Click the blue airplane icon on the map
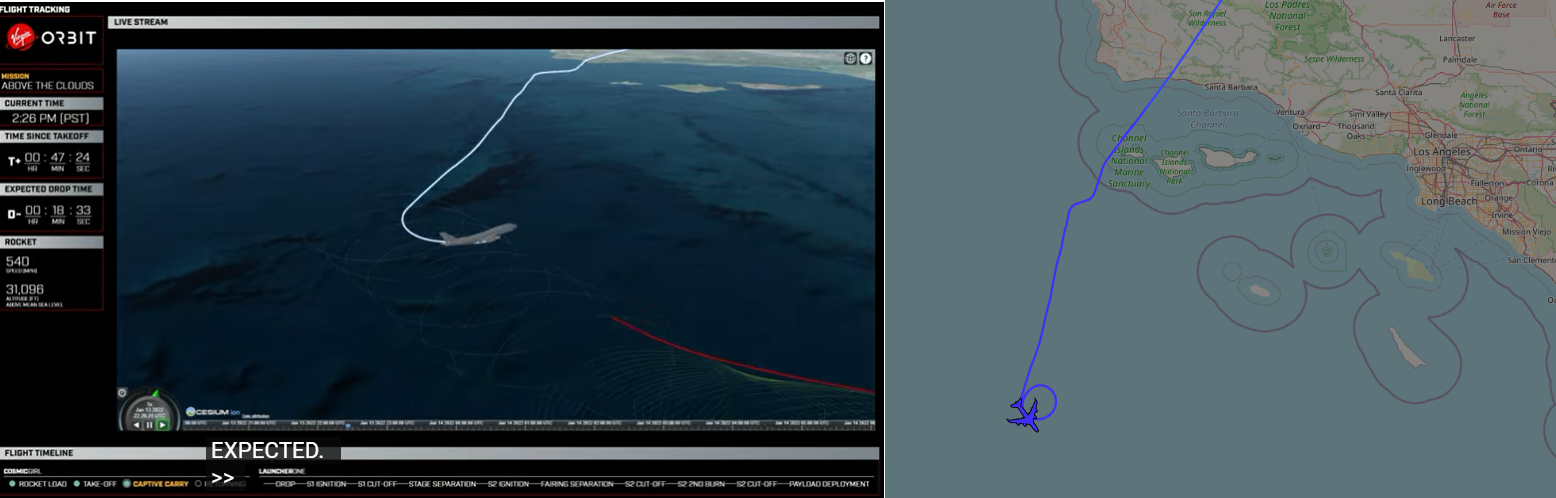The image size is (1556, 498). (1023, 414)
